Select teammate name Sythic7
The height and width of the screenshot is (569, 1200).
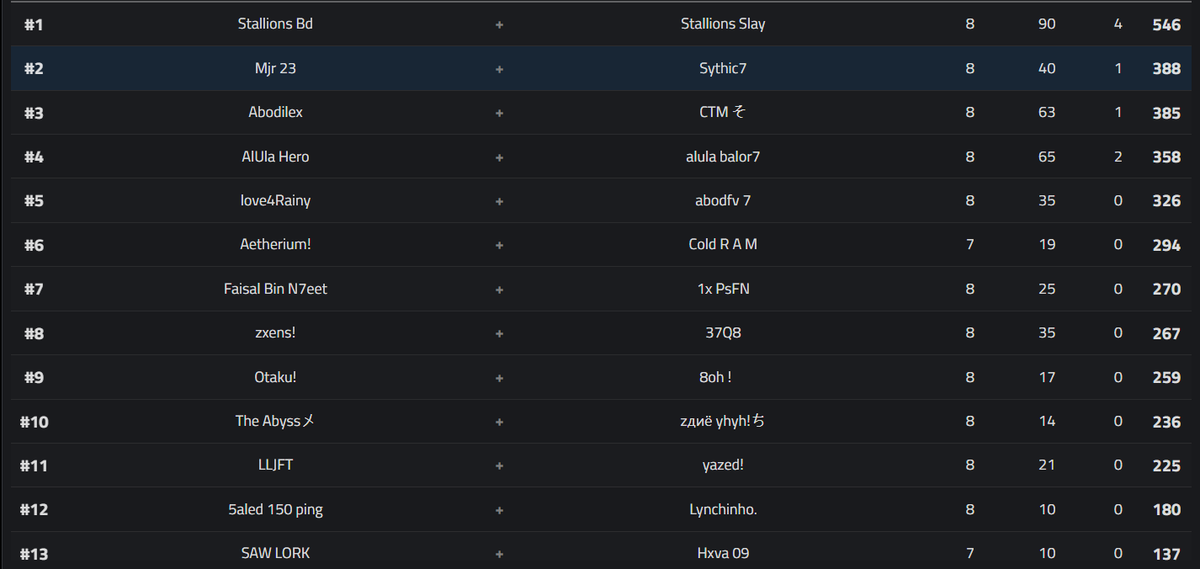[x=723, y=68]
